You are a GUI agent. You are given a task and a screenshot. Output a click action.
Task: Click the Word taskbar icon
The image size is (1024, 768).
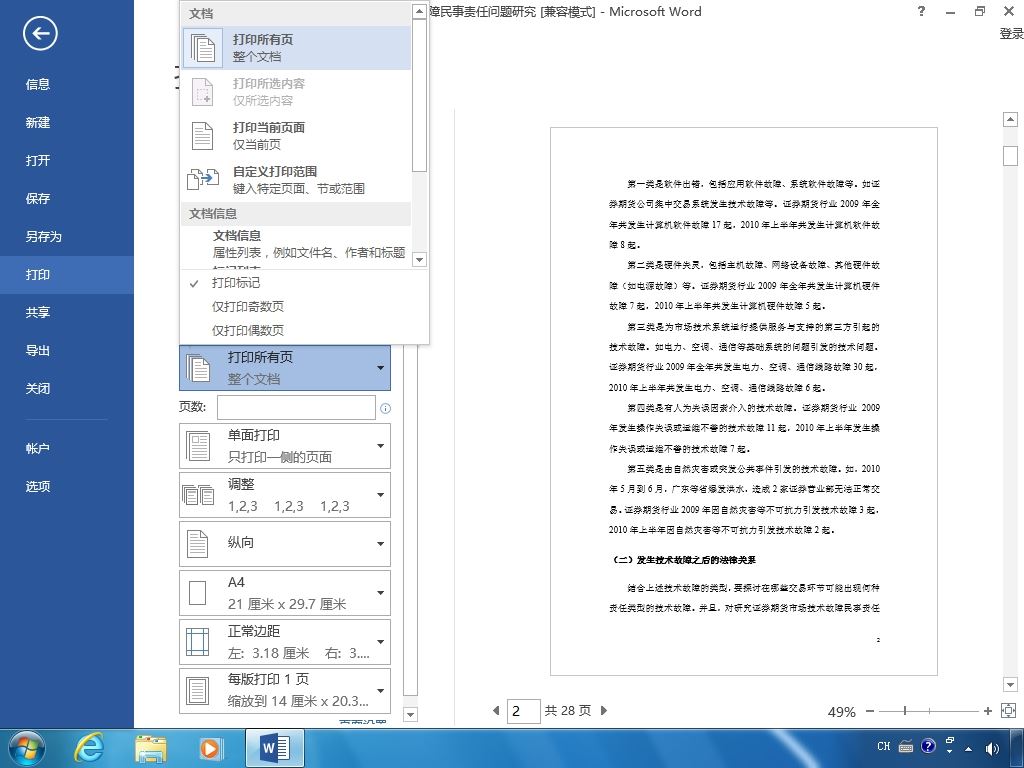point(276,748)
